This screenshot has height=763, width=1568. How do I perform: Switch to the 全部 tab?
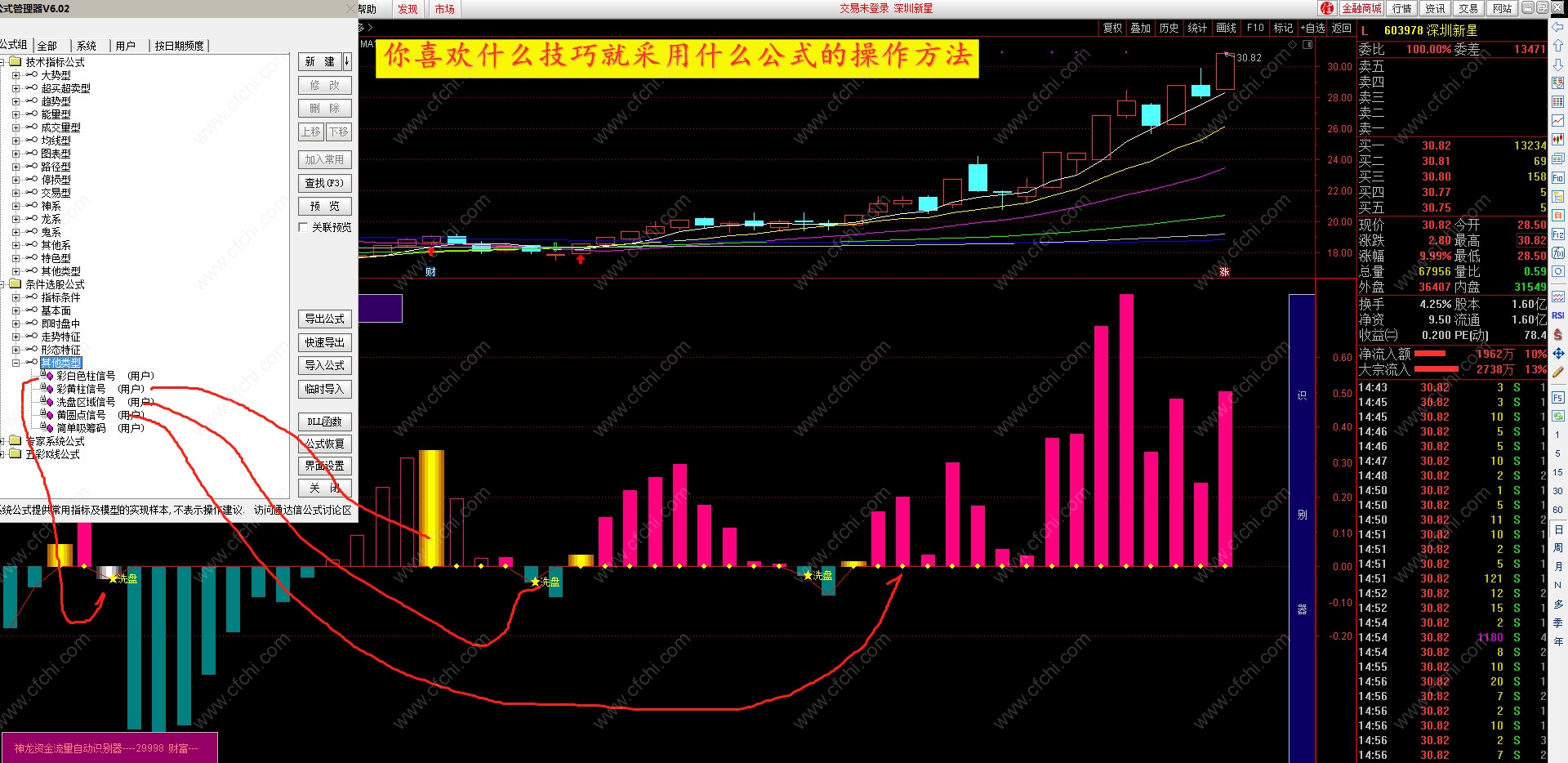pyautogui.click(x=47, y=46)
